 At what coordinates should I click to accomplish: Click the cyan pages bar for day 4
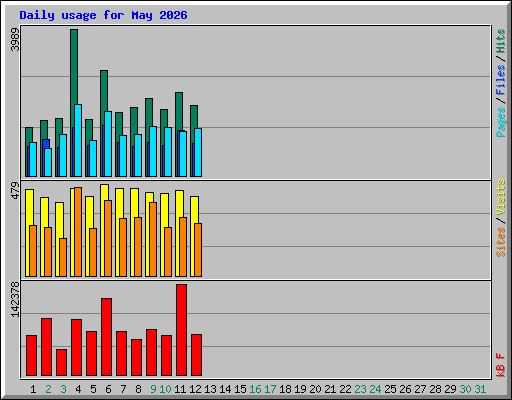[78, 141]
